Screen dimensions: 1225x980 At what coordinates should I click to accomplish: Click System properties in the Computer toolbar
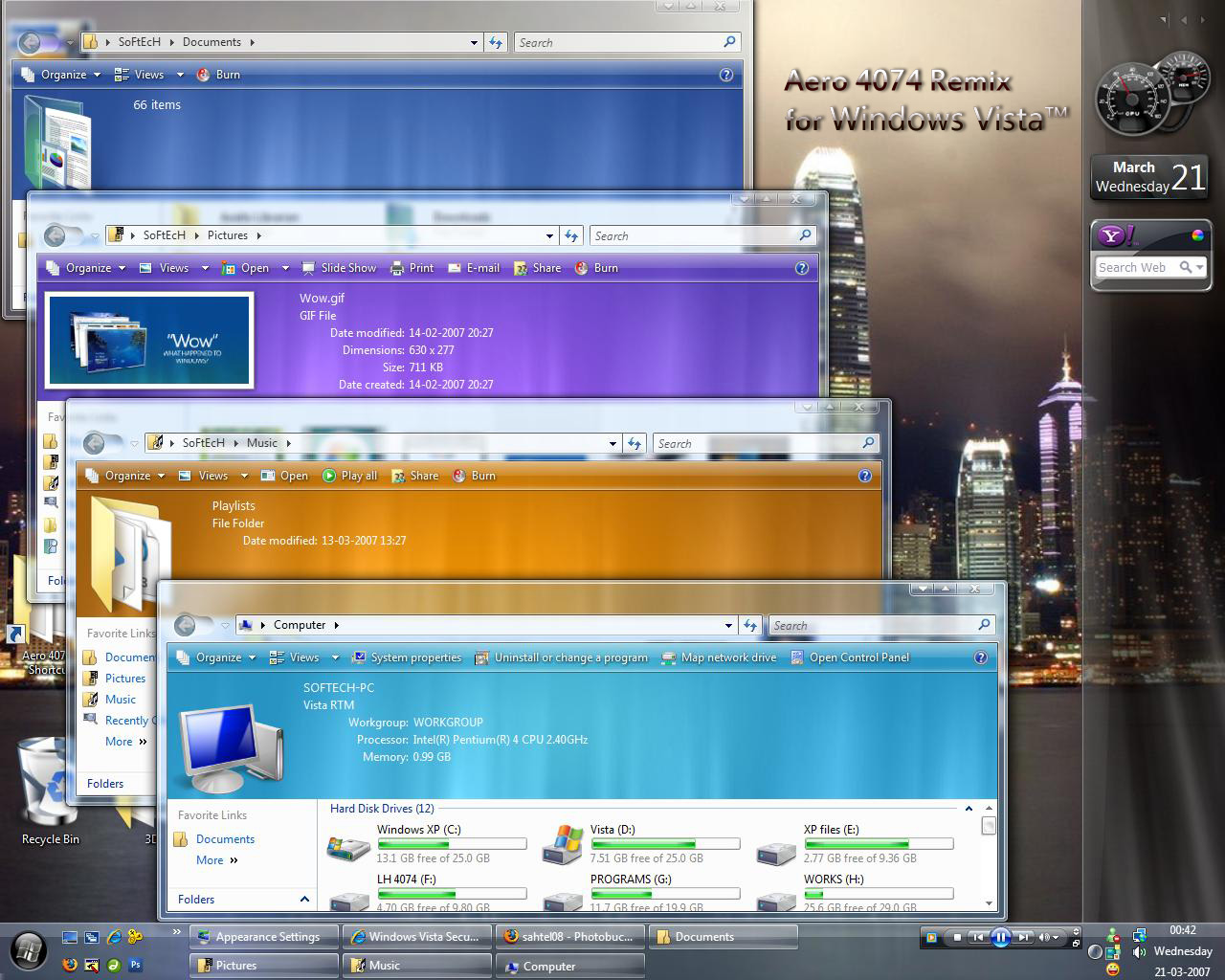[x=407, y=657]
